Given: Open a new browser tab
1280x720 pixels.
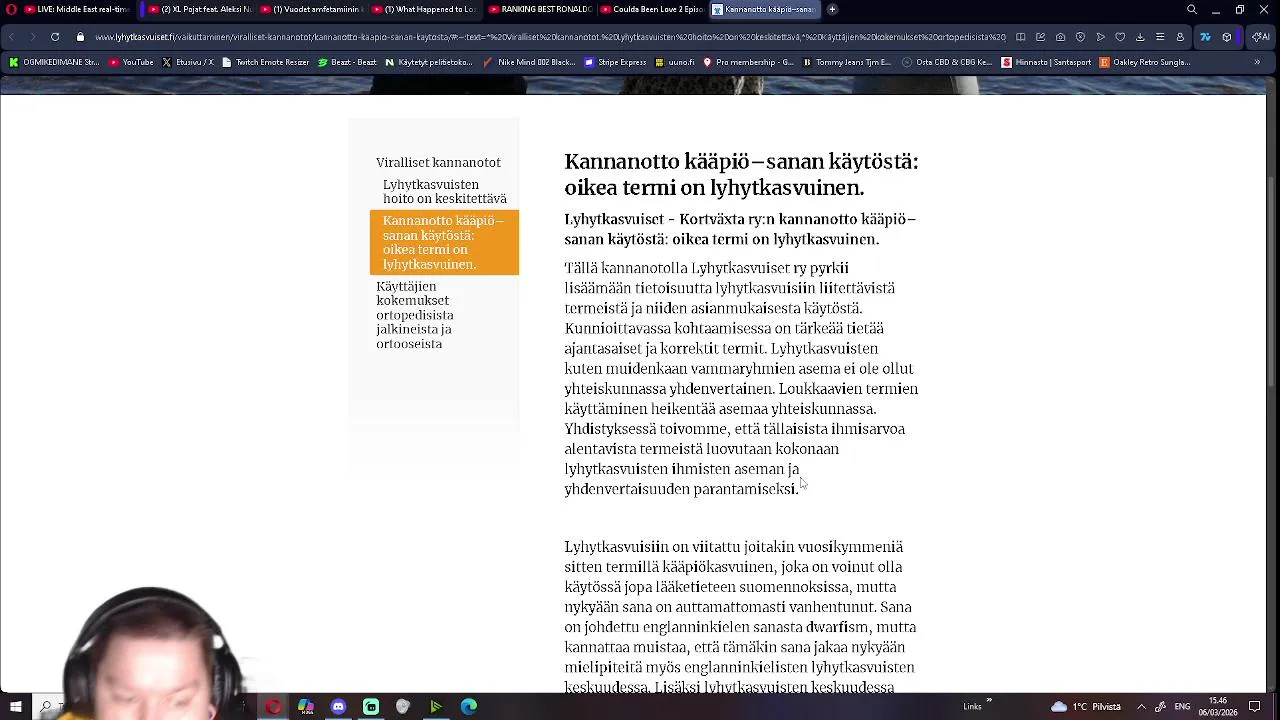Looking at the screenshot, I should pos(832,9).
